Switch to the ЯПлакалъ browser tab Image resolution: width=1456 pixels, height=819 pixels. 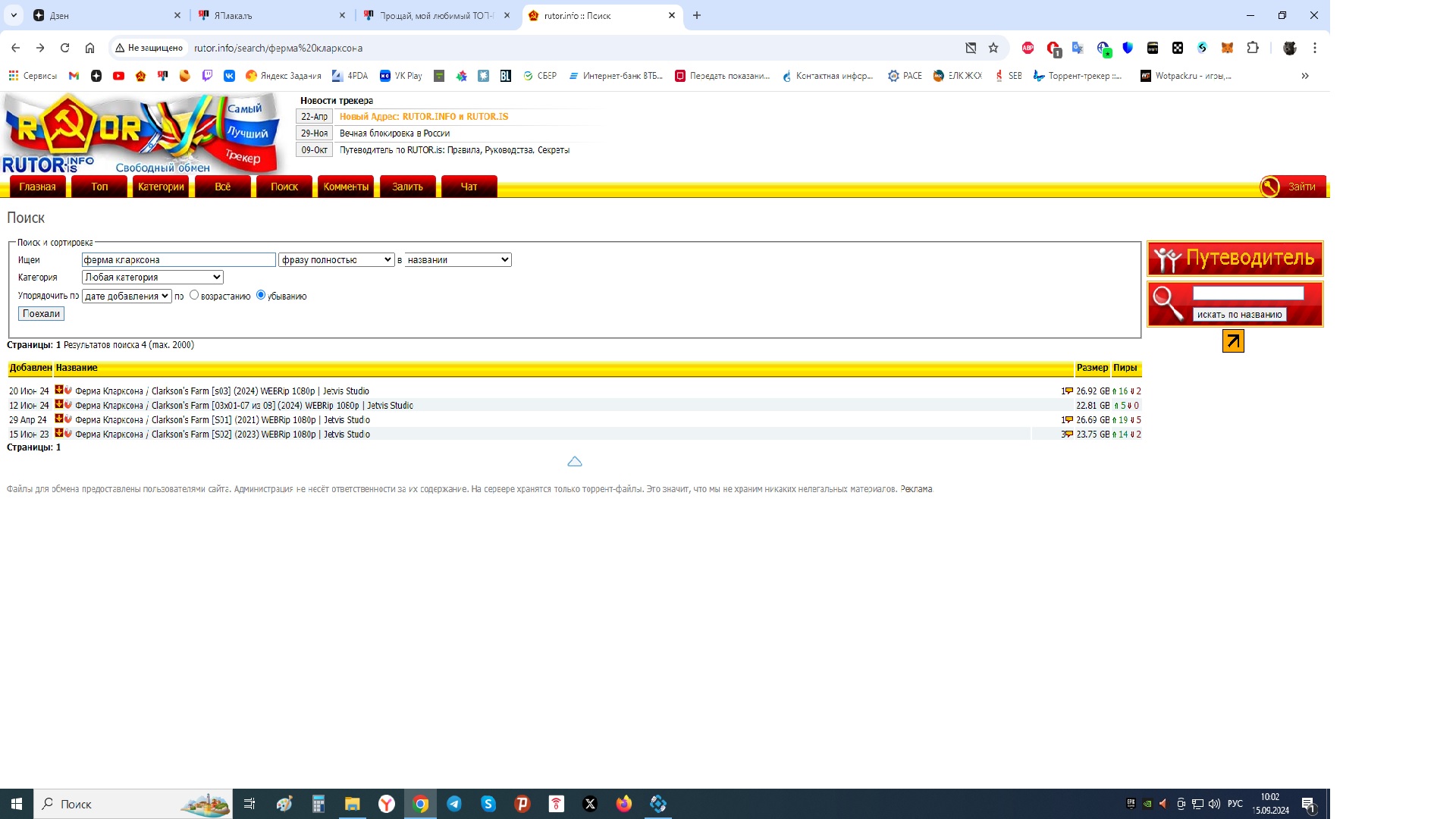tap(272, 15)
